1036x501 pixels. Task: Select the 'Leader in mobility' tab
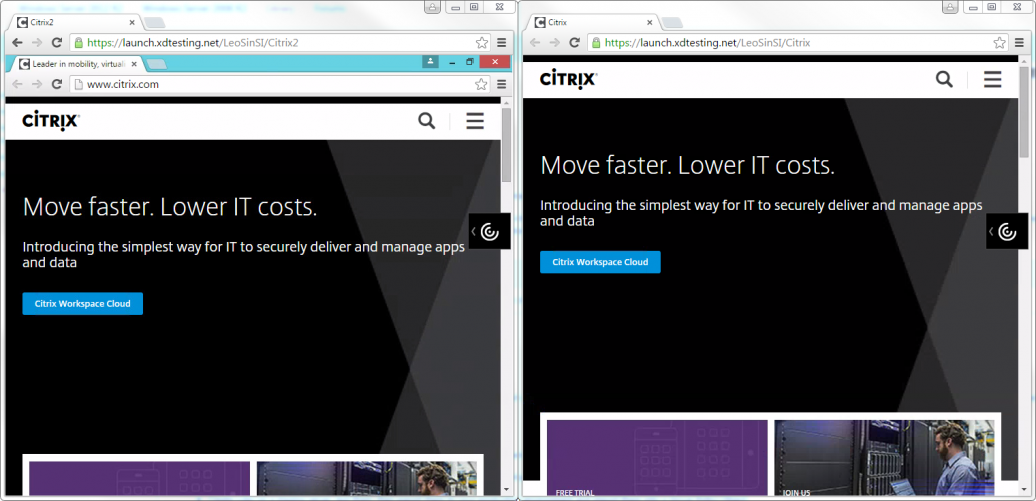[x=80, y=64]
